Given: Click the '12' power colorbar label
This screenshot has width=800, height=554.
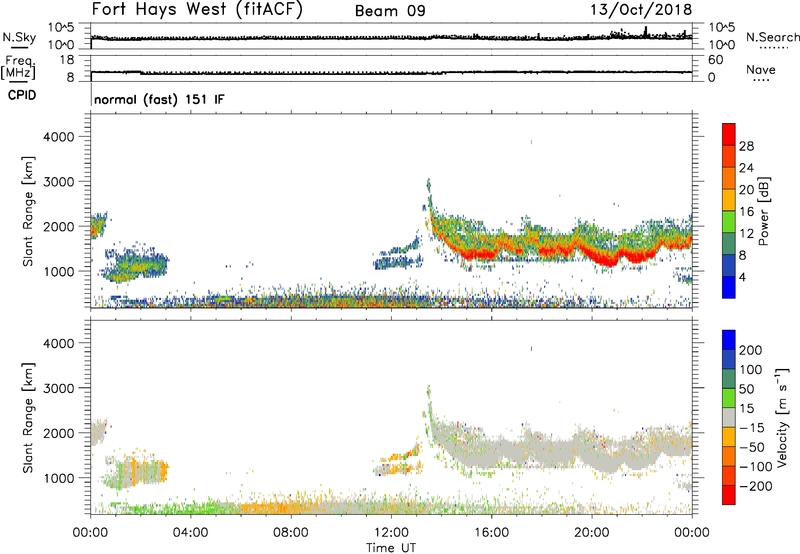Looking at the screenshot, I should click(x=746, y=234).
